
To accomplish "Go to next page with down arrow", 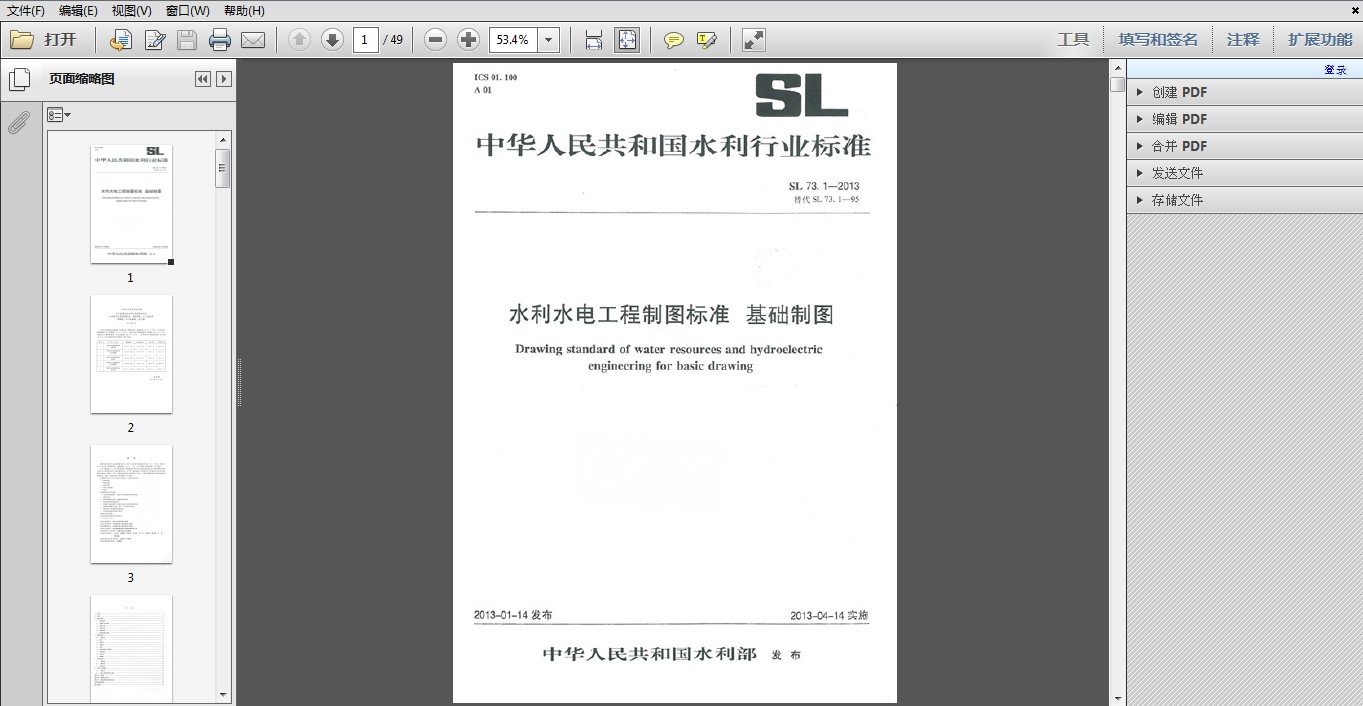I will coord(332,40).
